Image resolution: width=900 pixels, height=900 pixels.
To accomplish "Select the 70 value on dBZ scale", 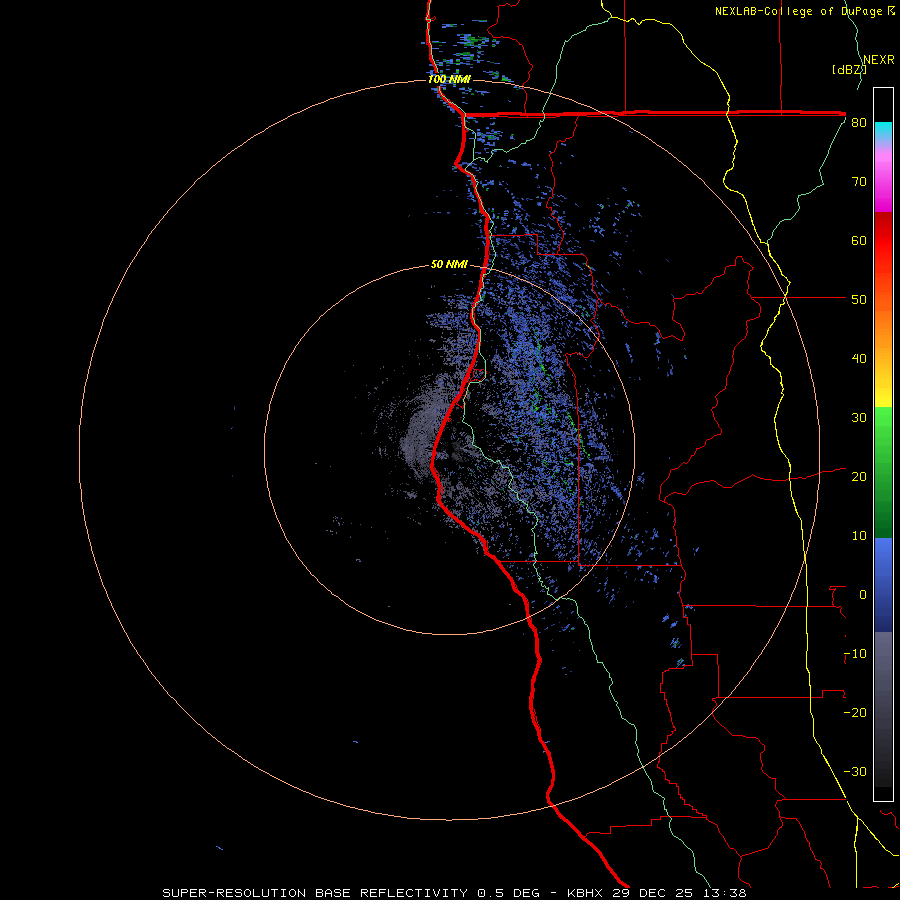I will click(859, 182).
